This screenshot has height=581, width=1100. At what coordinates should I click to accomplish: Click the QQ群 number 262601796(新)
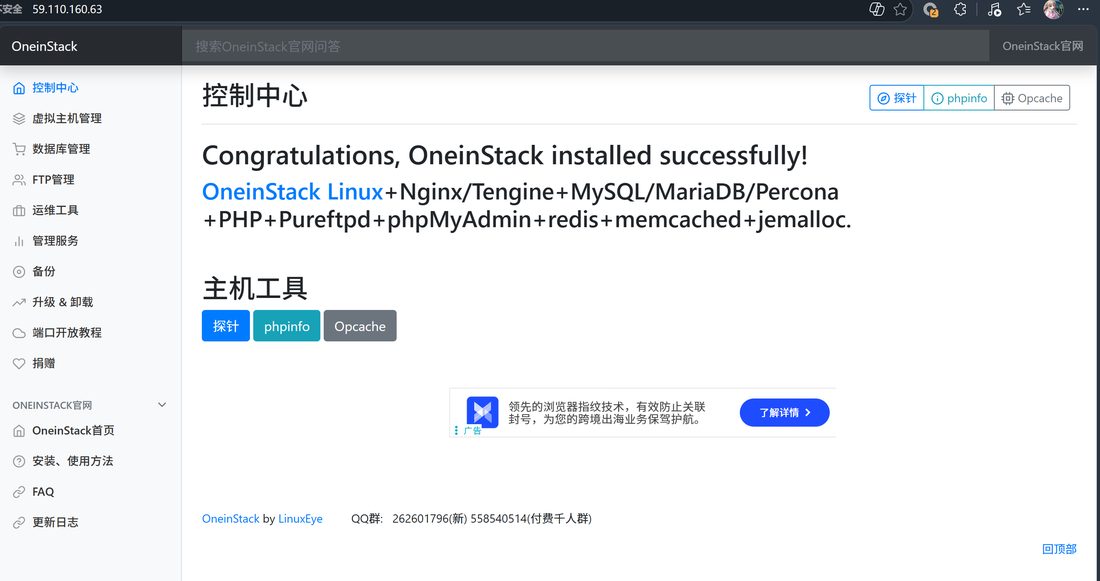(429, 519)
